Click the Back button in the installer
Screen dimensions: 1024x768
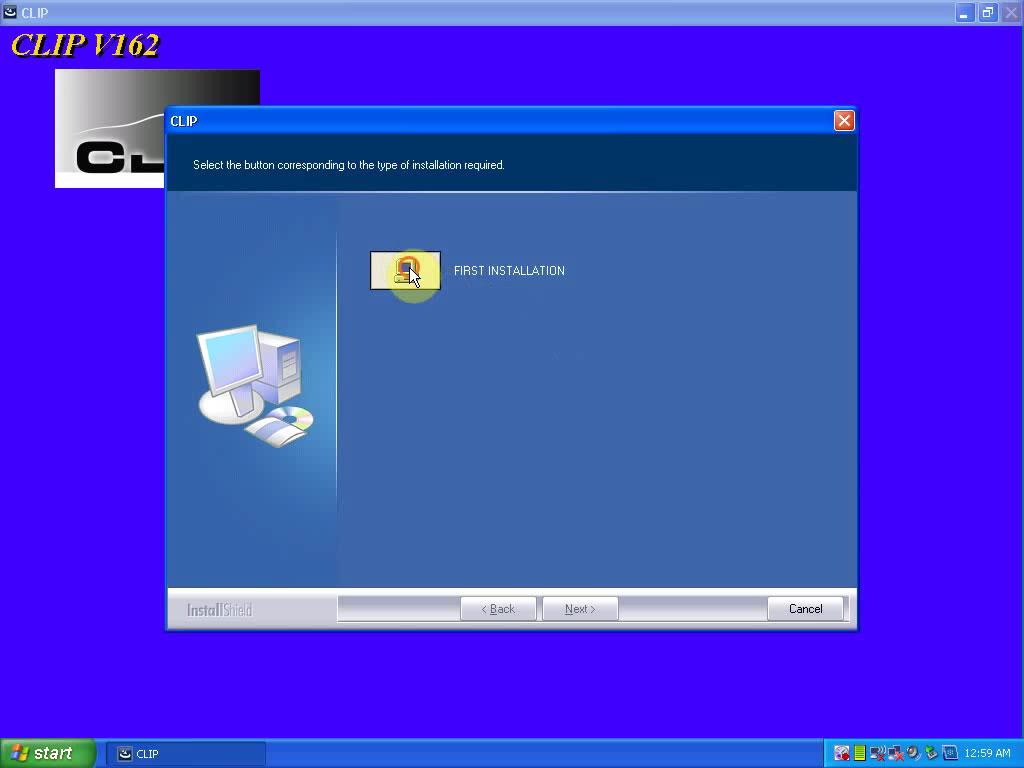click(x=498, y=609)
